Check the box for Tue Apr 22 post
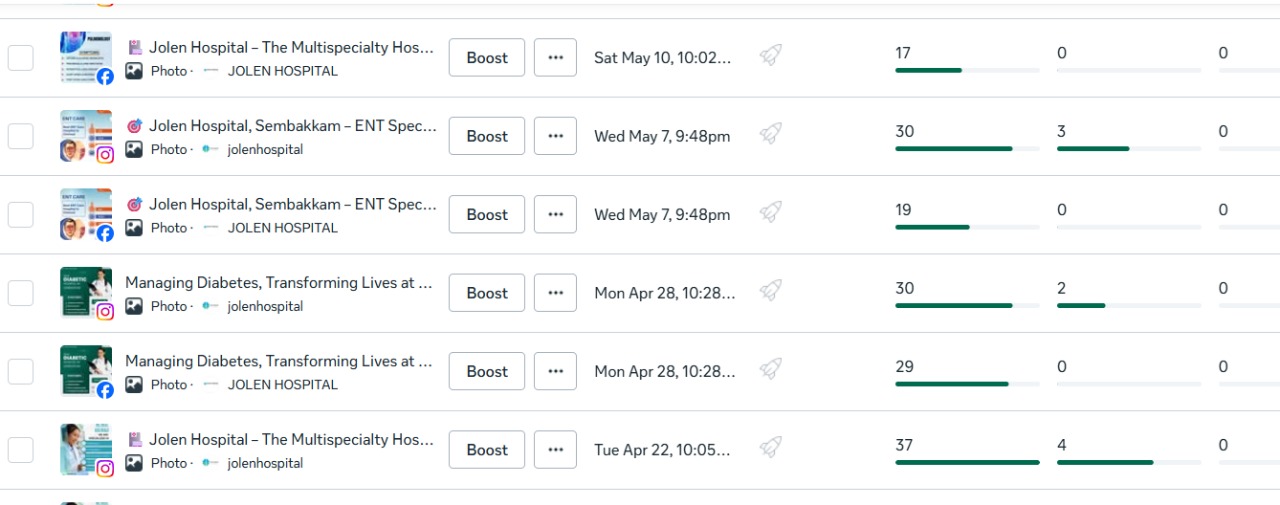 (21, 450)
